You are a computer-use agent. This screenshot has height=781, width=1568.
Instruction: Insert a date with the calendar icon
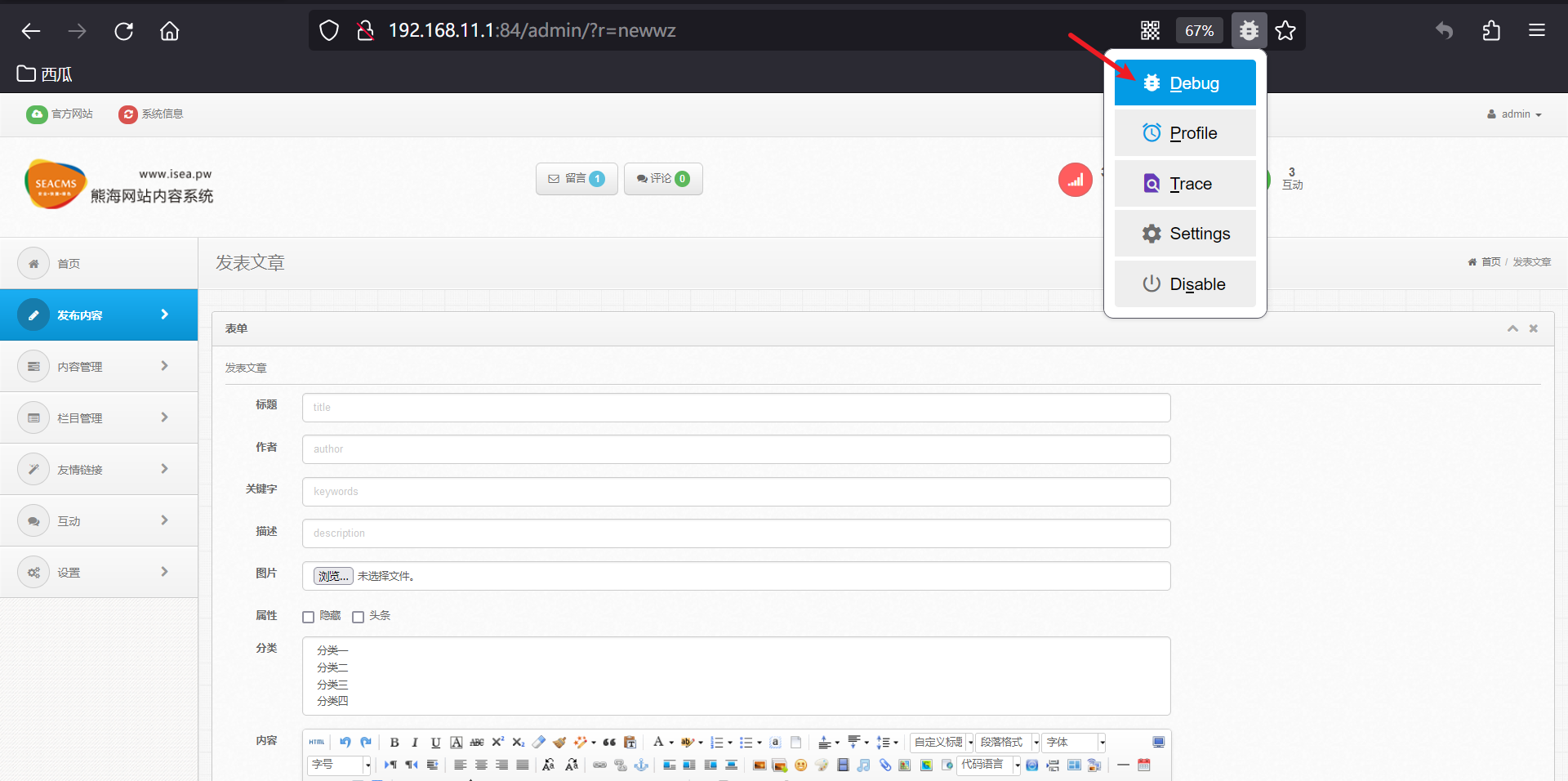click(x=1144, y=765)
